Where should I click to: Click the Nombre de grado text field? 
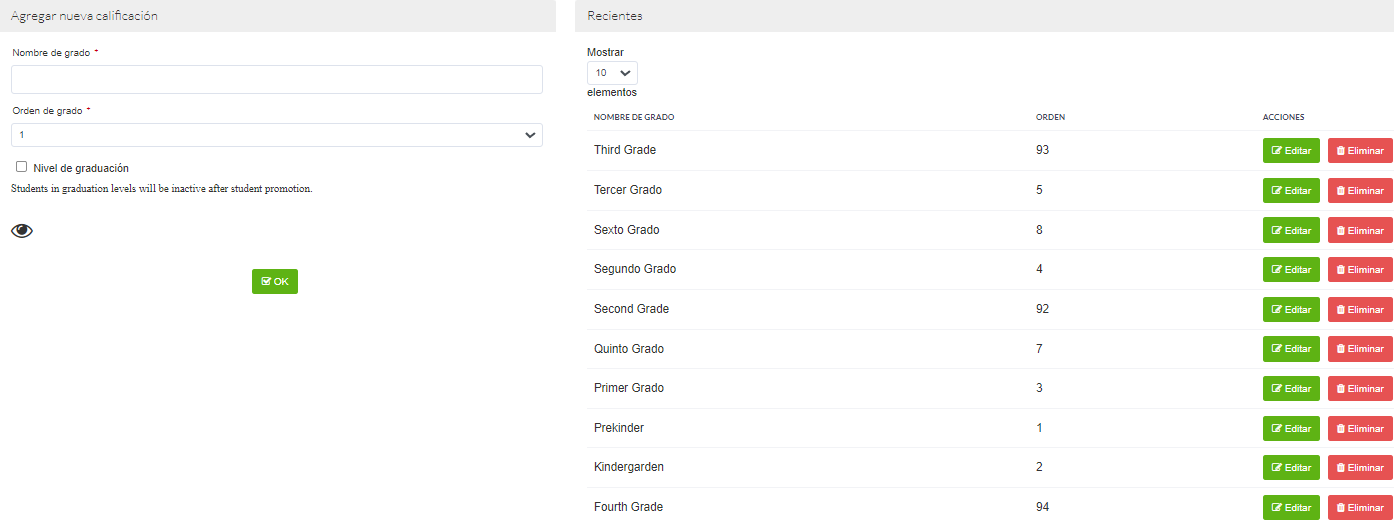coord(277,80)
